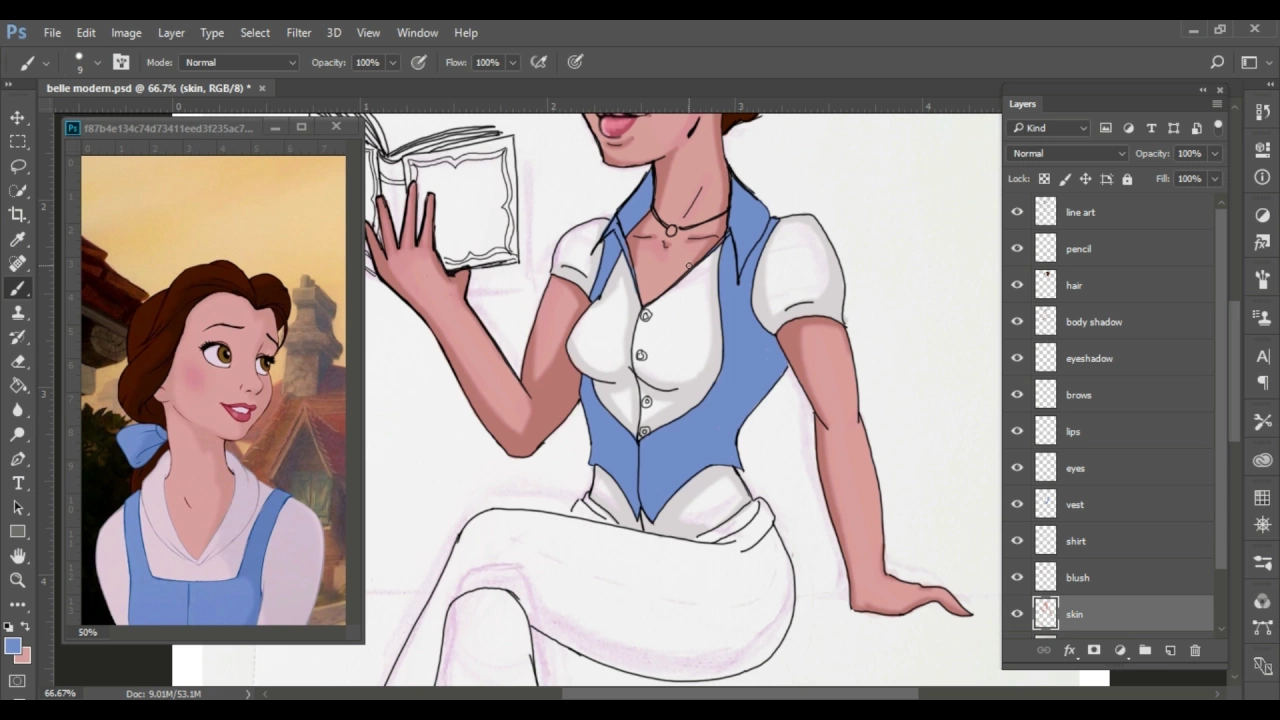Select the Quick Selection tool

coord(18,190)
